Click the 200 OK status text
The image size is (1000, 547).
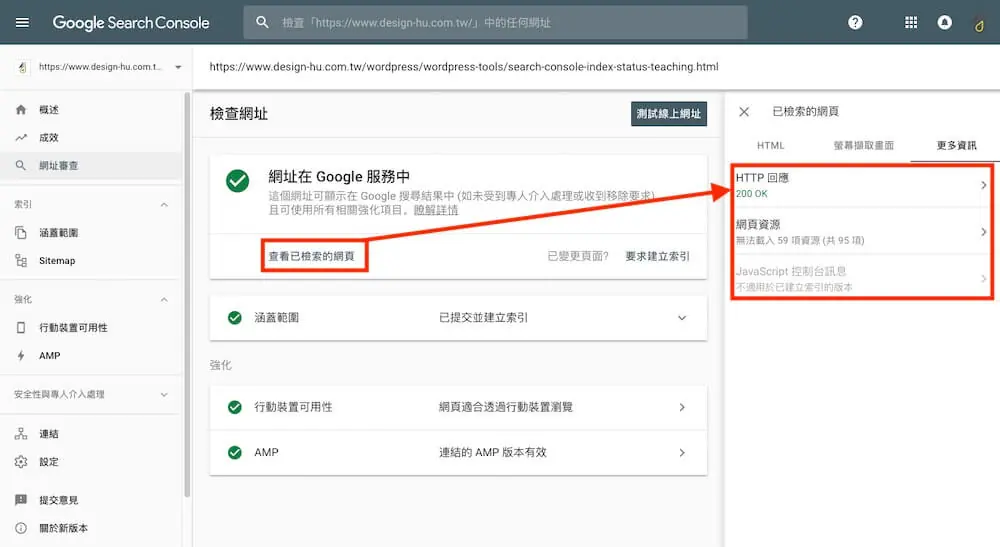(x=751, y=194)
